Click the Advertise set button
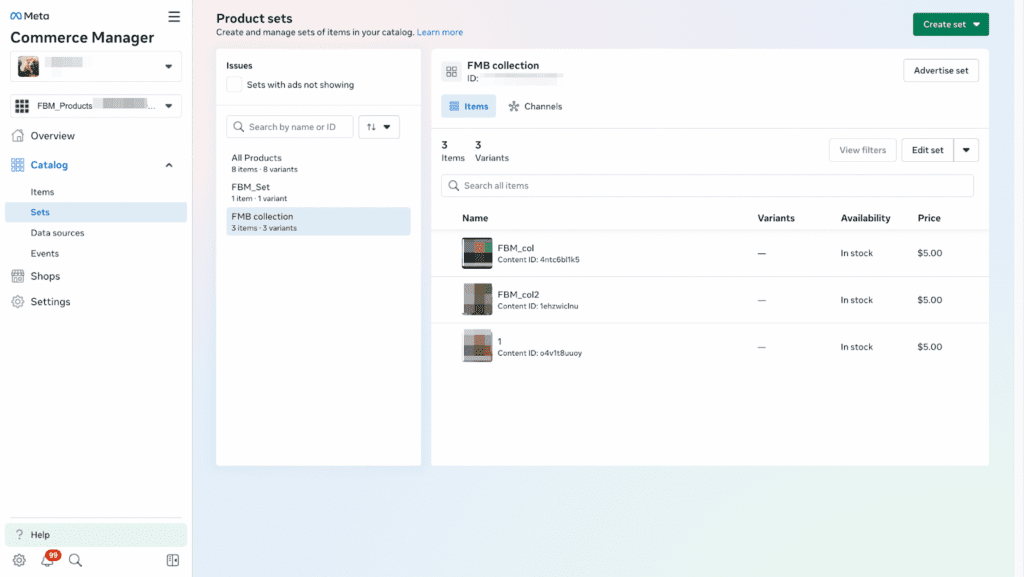 (940, 70)
